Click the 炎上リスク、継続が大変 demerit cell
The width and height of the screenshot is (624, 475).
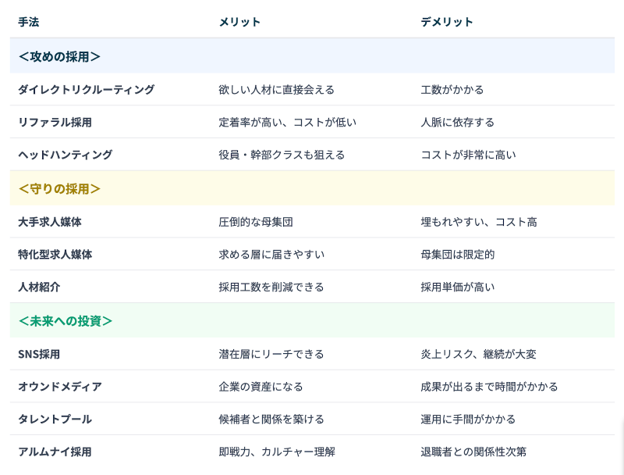pyautogui.click(x=478, y=354)
